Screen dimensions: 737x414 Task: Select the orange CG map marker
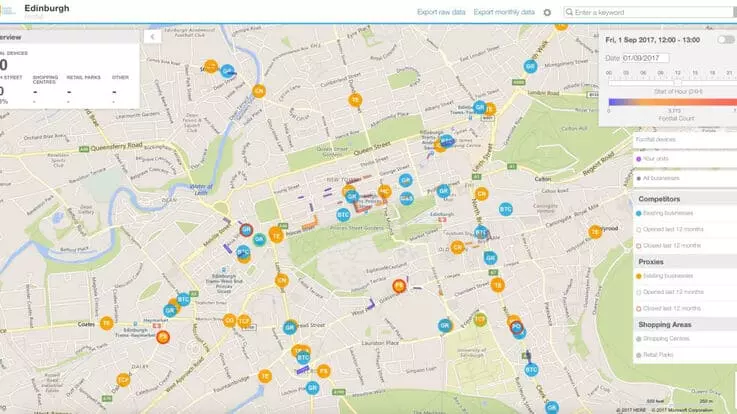click(229, 320)
